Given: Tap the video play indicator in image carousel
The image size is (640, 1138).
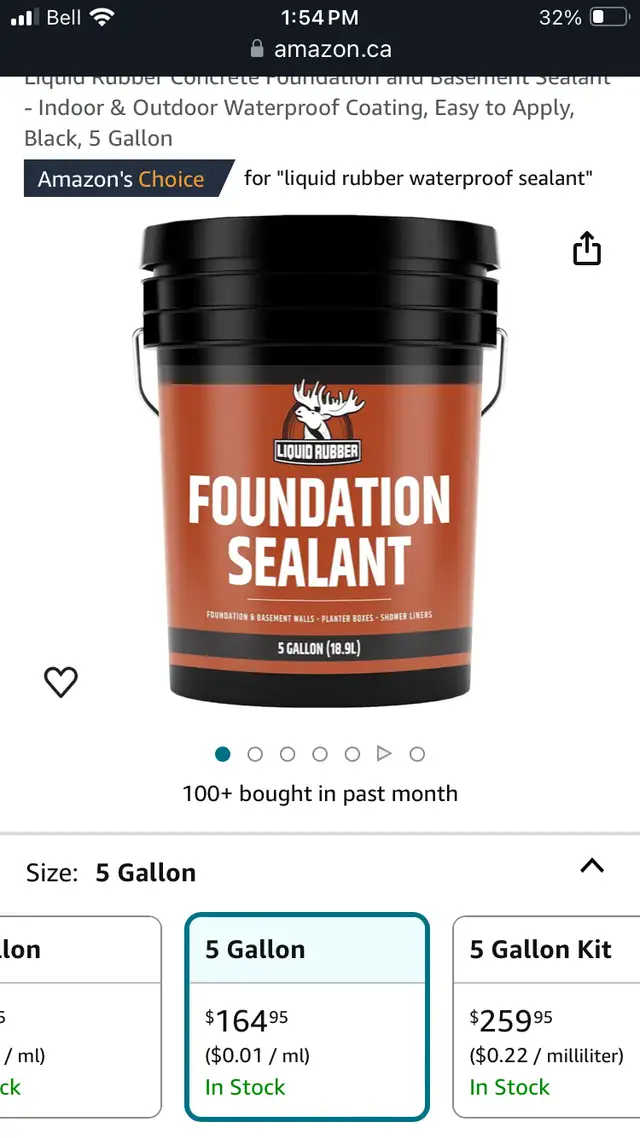Looking at the screenshot, I should point(384,754).
